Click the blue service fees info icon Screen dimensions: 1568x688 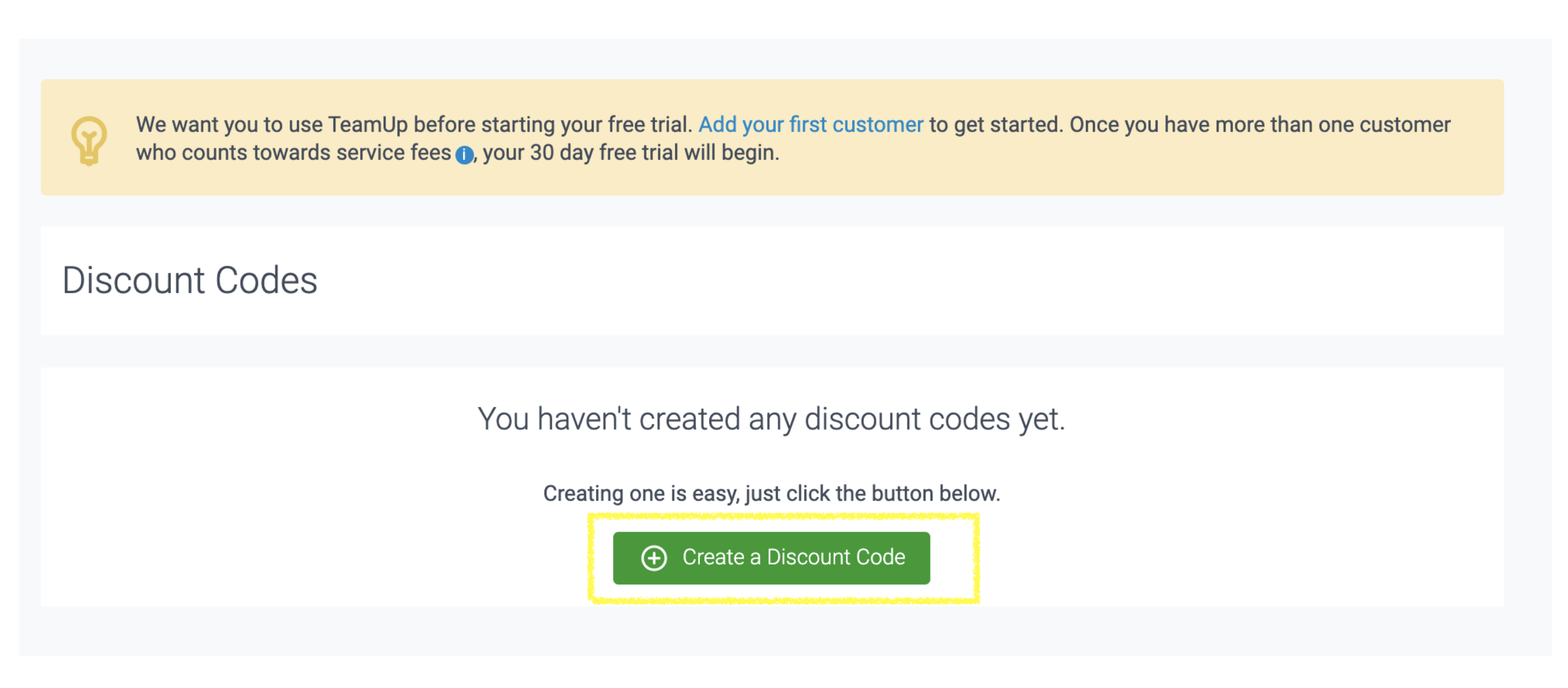click(464, 155)
